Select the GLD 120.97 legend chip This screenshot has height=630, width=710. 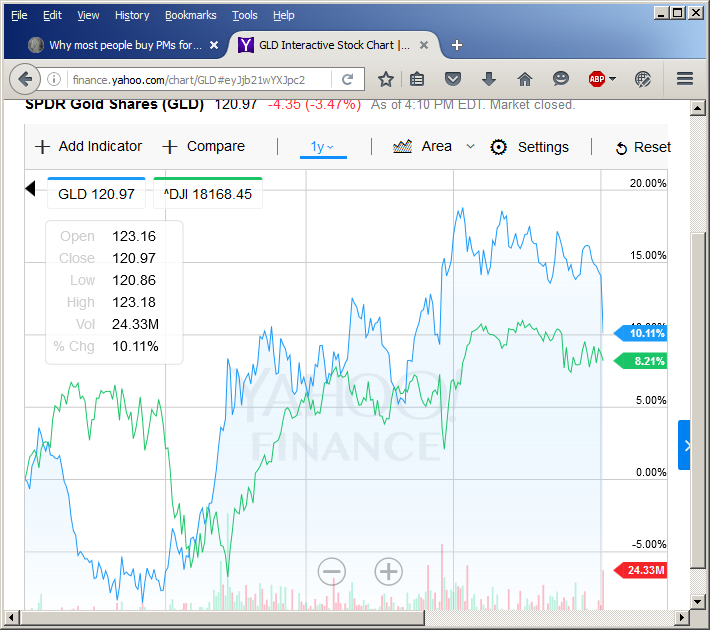pos(96,194)
